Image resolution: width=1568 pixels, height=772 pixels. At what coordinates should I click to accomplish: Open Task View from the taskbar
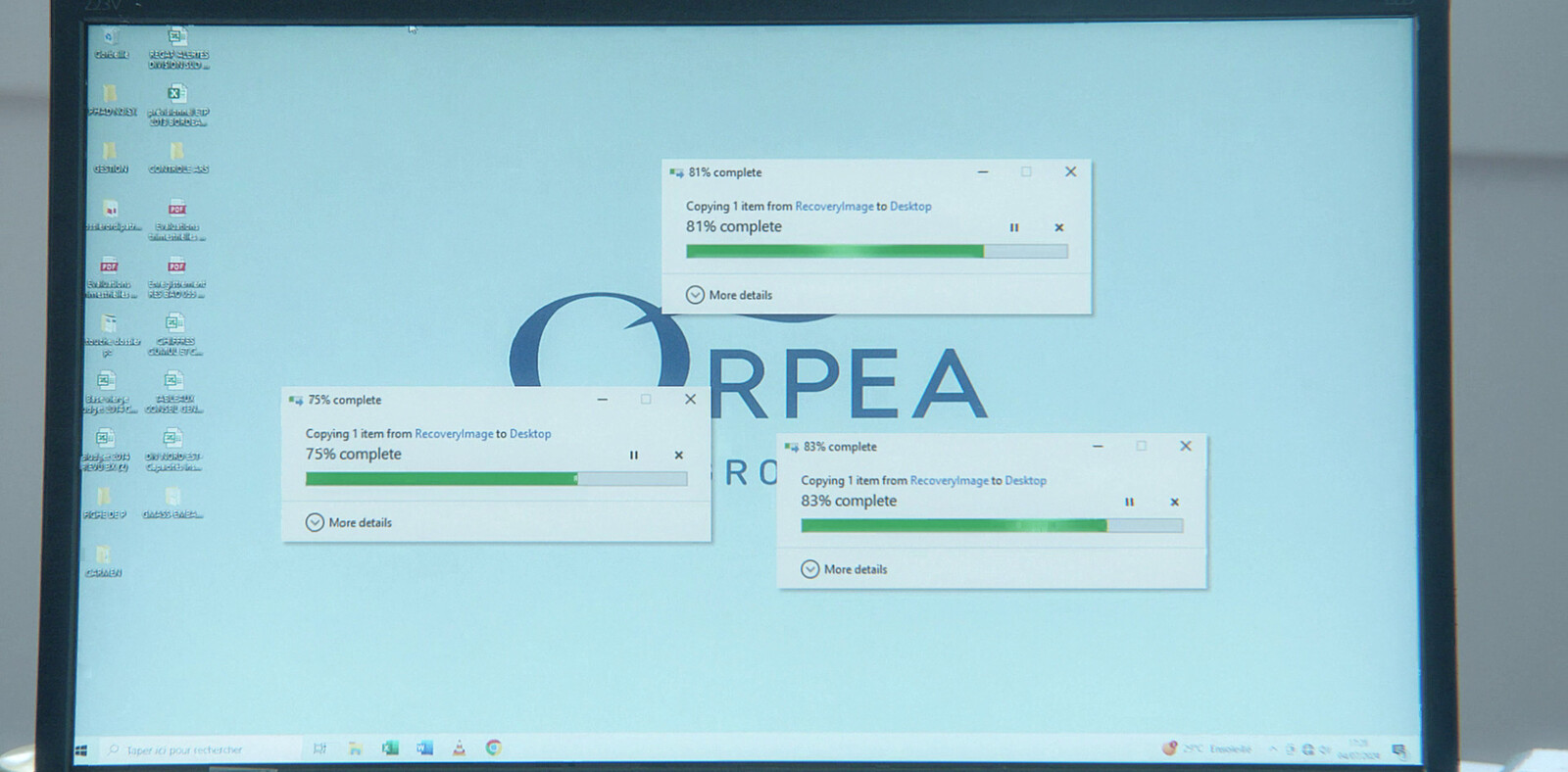319,748
